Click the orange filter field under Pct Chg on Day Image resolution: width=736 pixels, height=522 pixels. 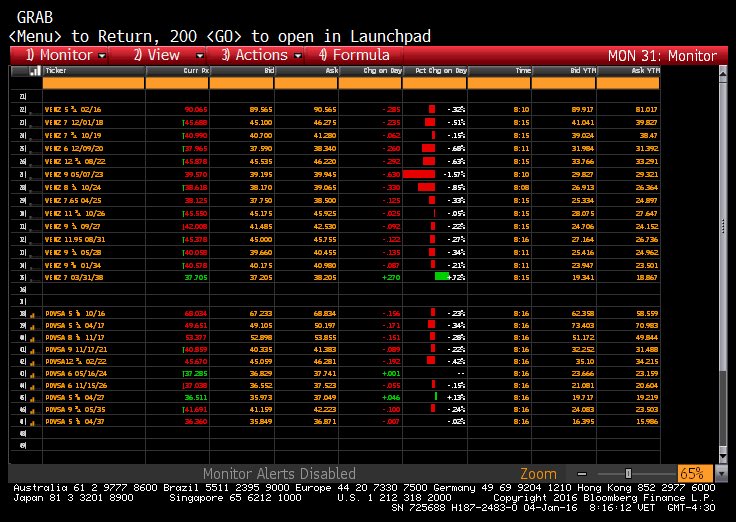click(435, 83)
